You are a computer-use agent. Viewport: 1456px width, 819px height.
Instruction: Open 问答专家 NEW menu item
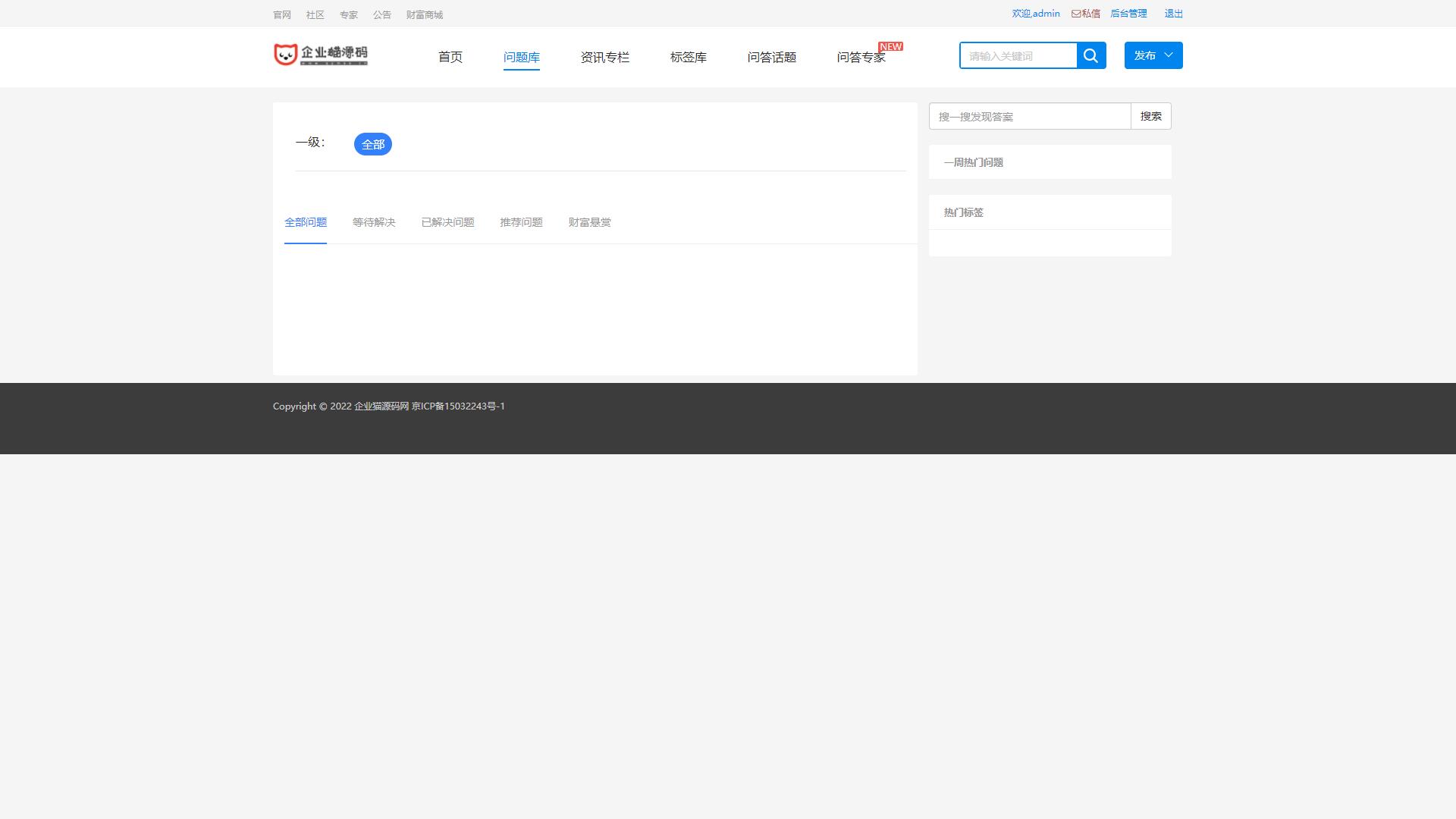point(861,58)
